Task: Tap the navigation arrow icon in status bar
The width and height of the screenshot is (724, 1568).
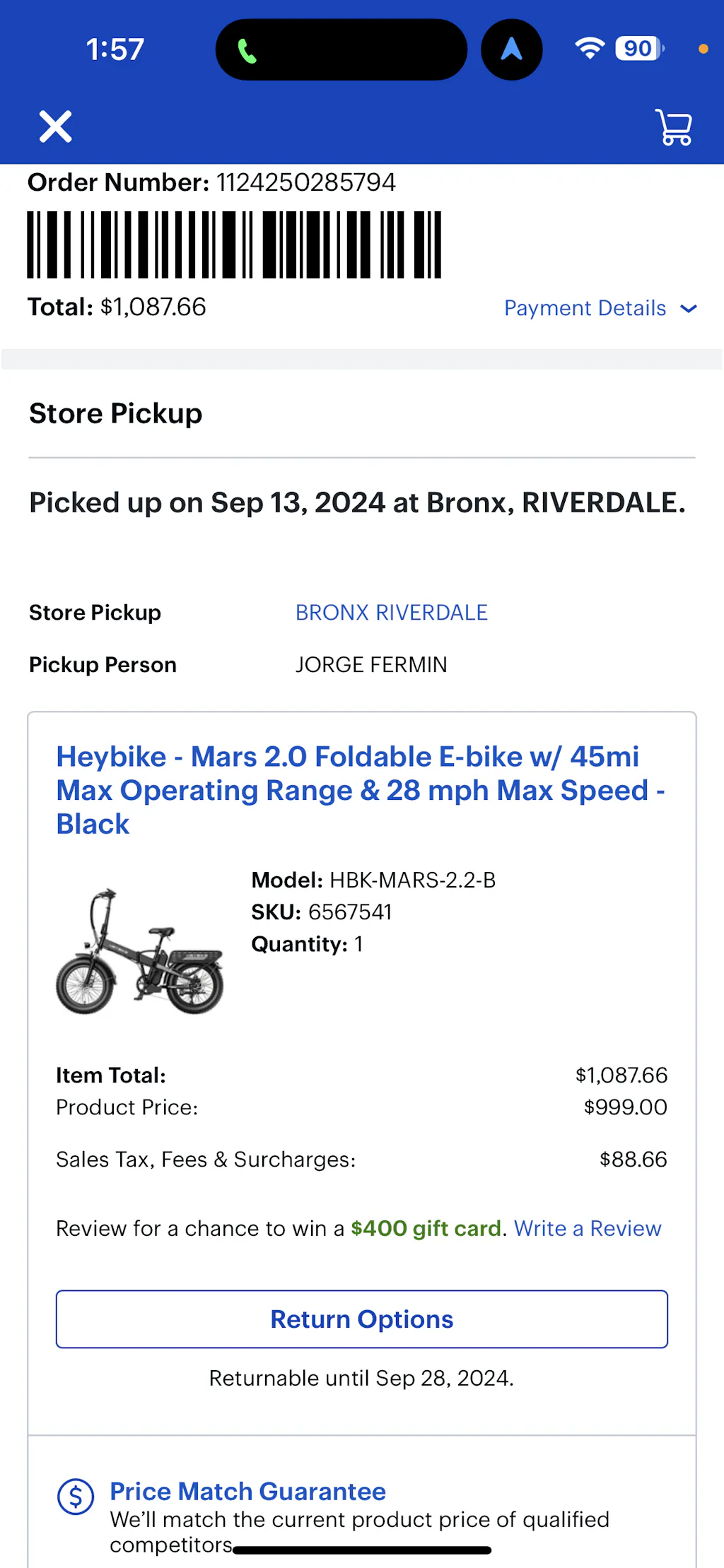Action: click(511, 49)
